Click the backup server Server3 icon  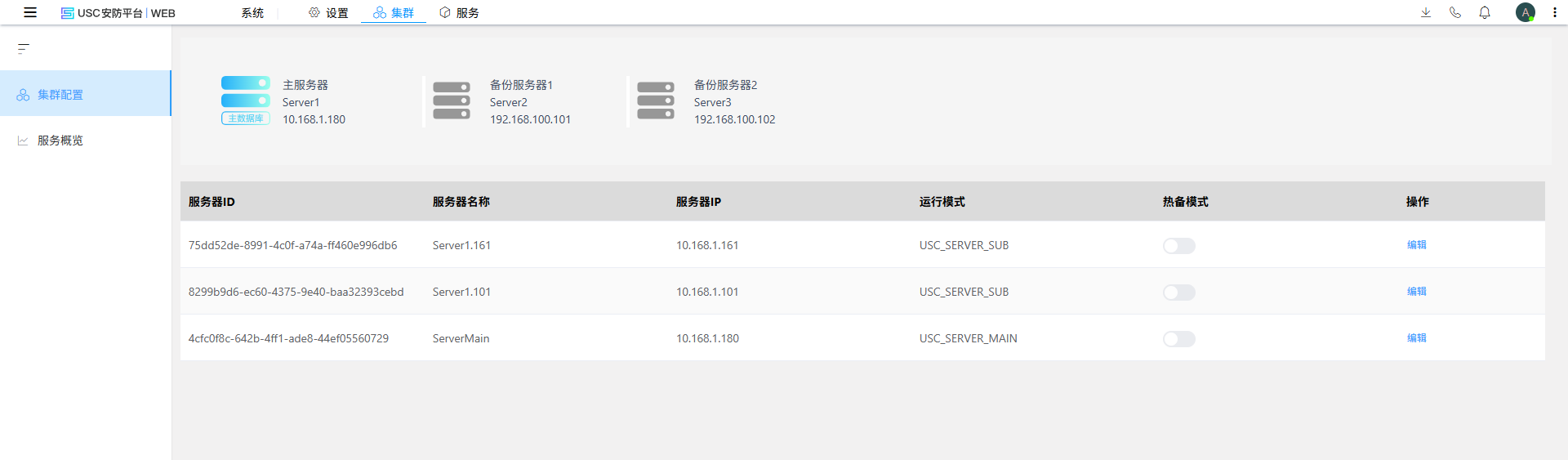click(x=656, y=100)
